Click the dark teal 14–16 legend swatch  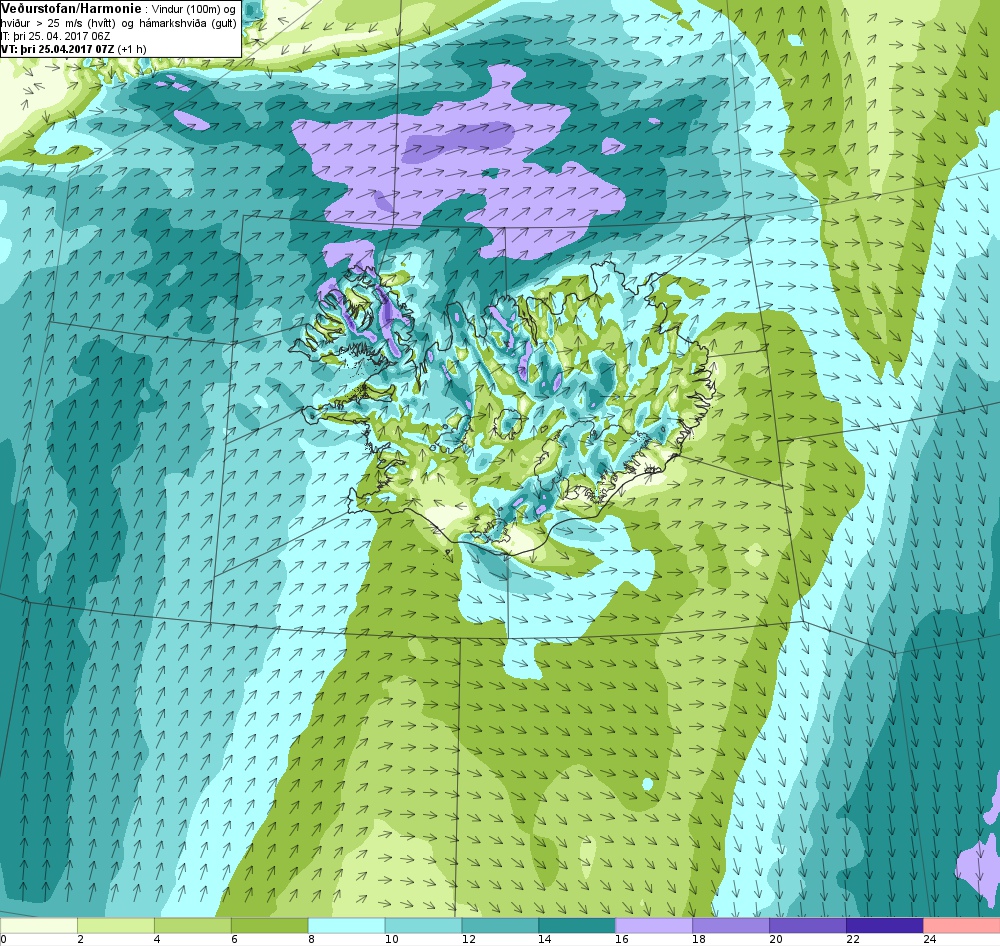pos(577,925)
